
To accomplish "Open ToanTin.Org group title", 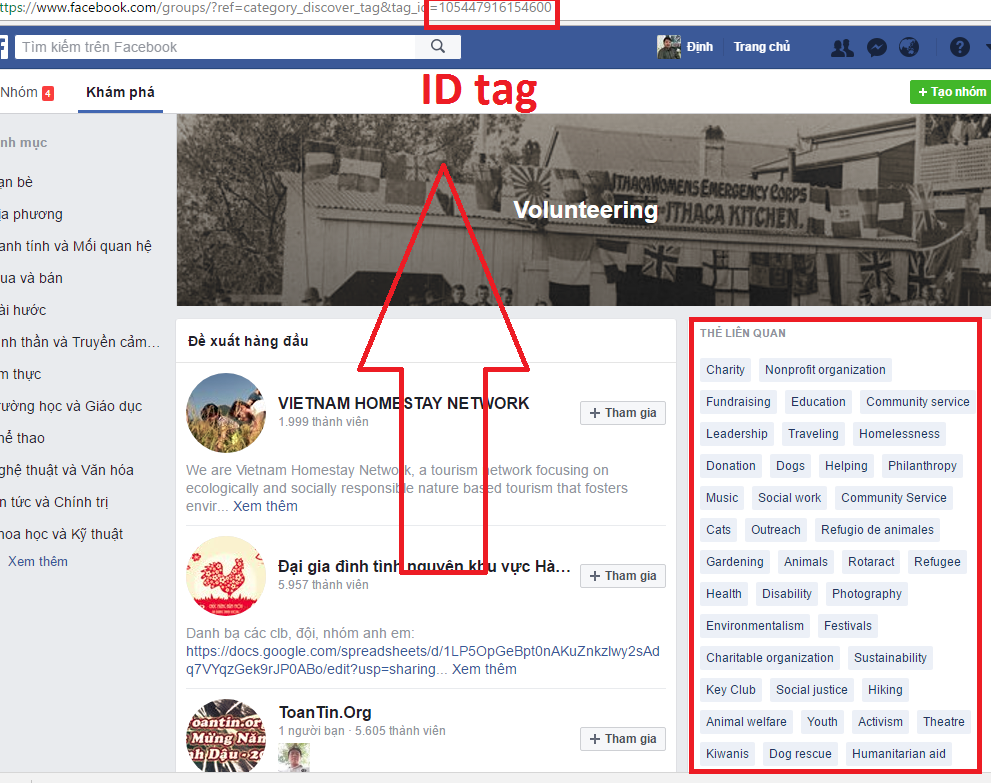I will pos(325,712).
